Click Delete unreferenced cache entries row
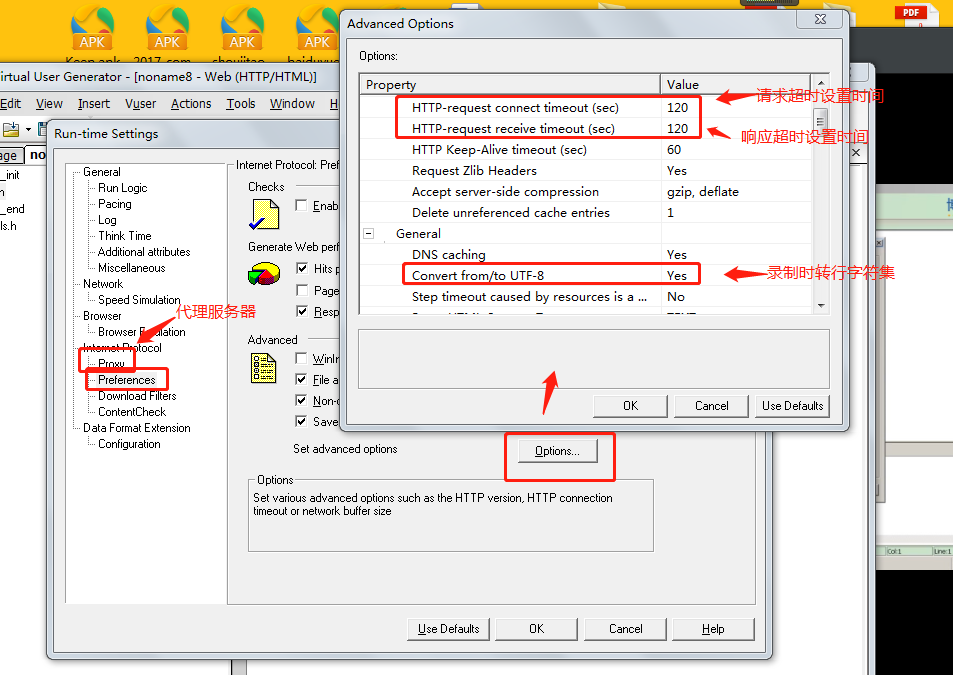This screenshot has width=953, height=675. [x=586, y=213]
